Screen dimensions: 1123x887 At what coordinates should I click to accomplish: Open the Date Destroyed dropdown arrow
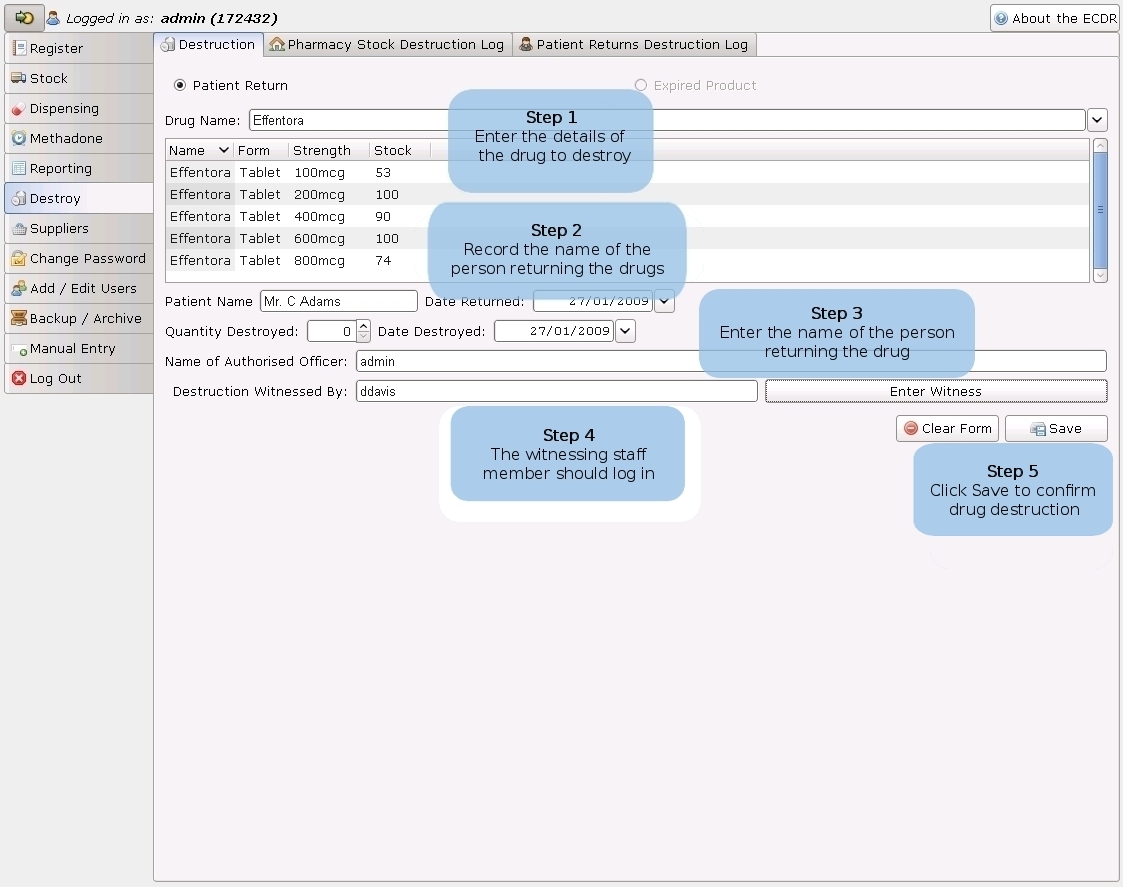point(625,331)
